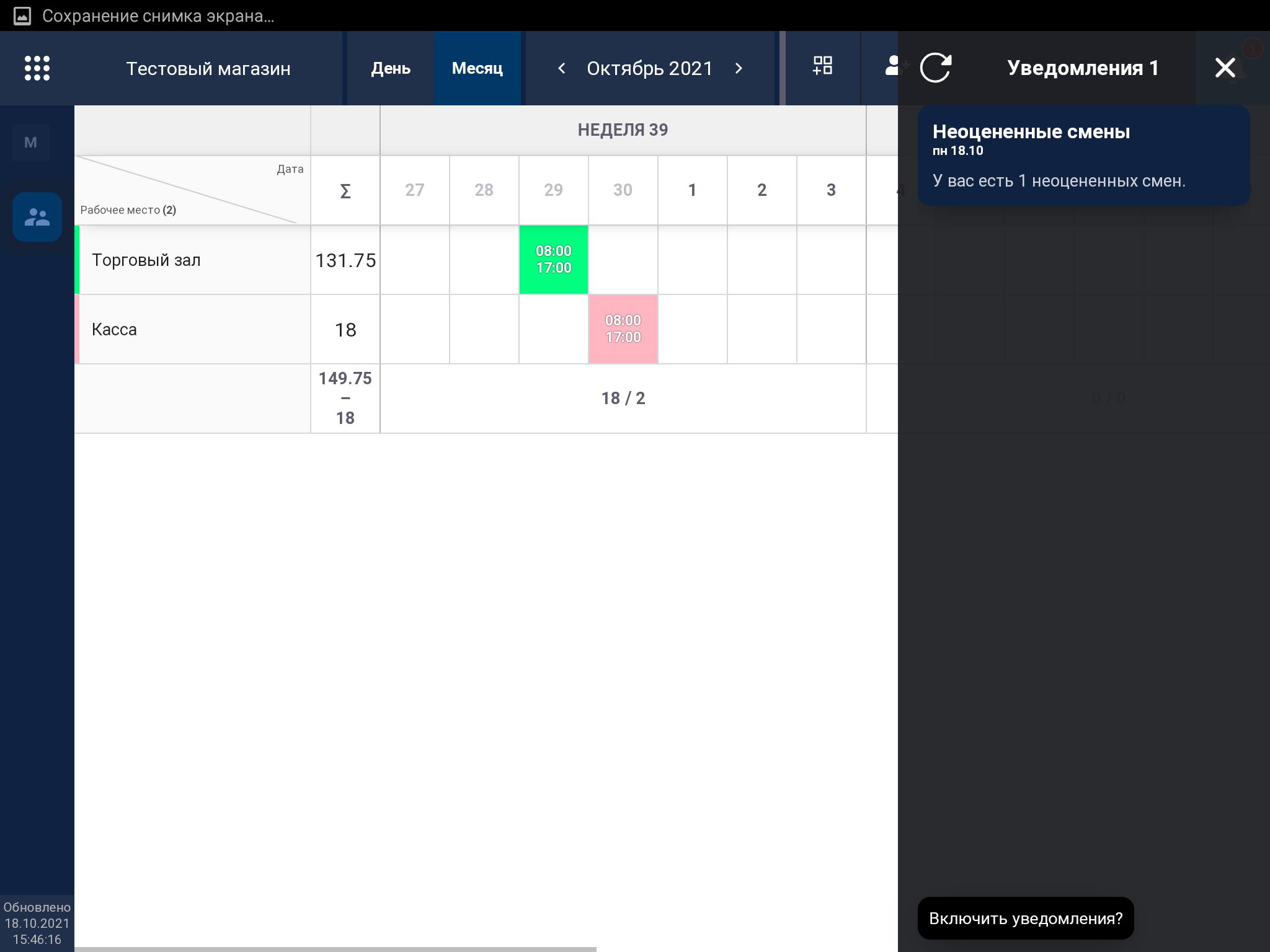The height and width of the screenshot is (952, 1270).
Task: Click the Обновлено 18.10.2021 status
Action: (x=37, y=923)
